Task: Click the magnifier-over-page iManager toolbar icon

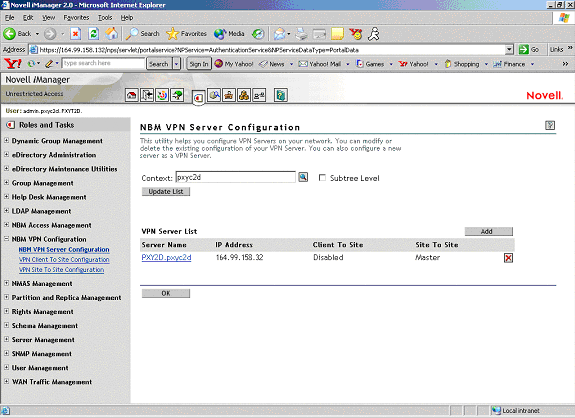Action: (x=214, y=95)
